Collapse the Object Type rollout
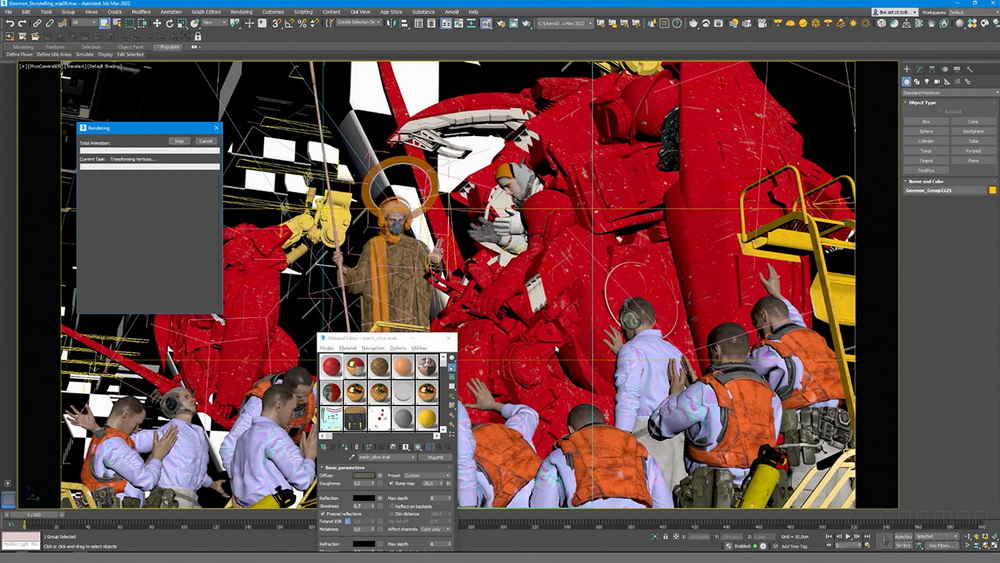 tap(922, 103)
